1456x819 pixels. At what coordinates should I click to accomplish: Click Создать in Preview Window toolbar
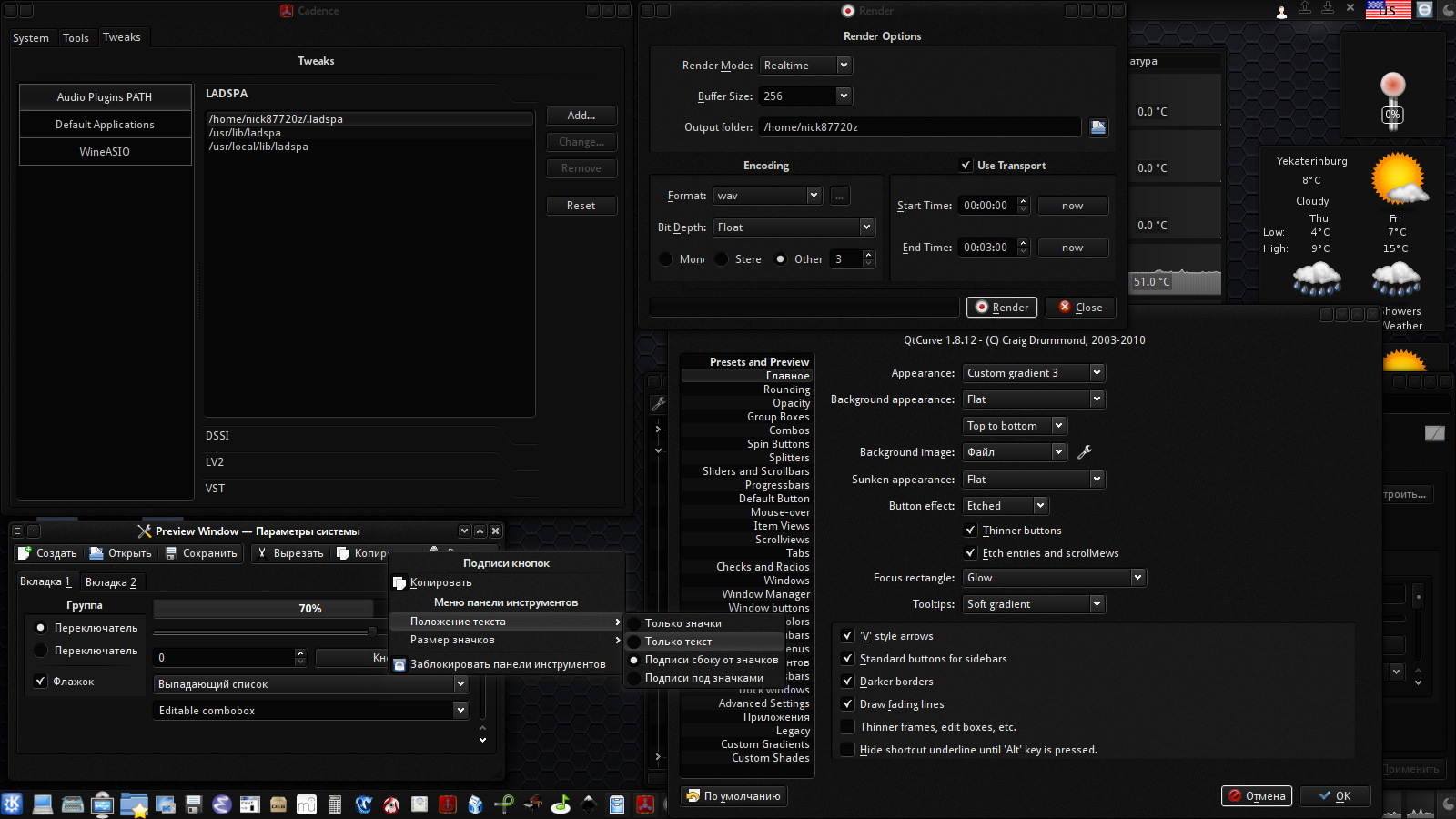[x=48, y=553]
